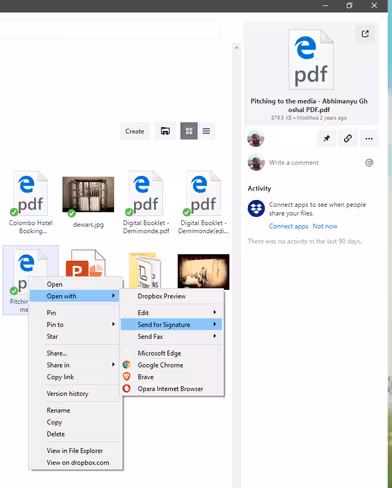Click the Connect apps link
Viewport: 392px width, 488px height.
289,226
